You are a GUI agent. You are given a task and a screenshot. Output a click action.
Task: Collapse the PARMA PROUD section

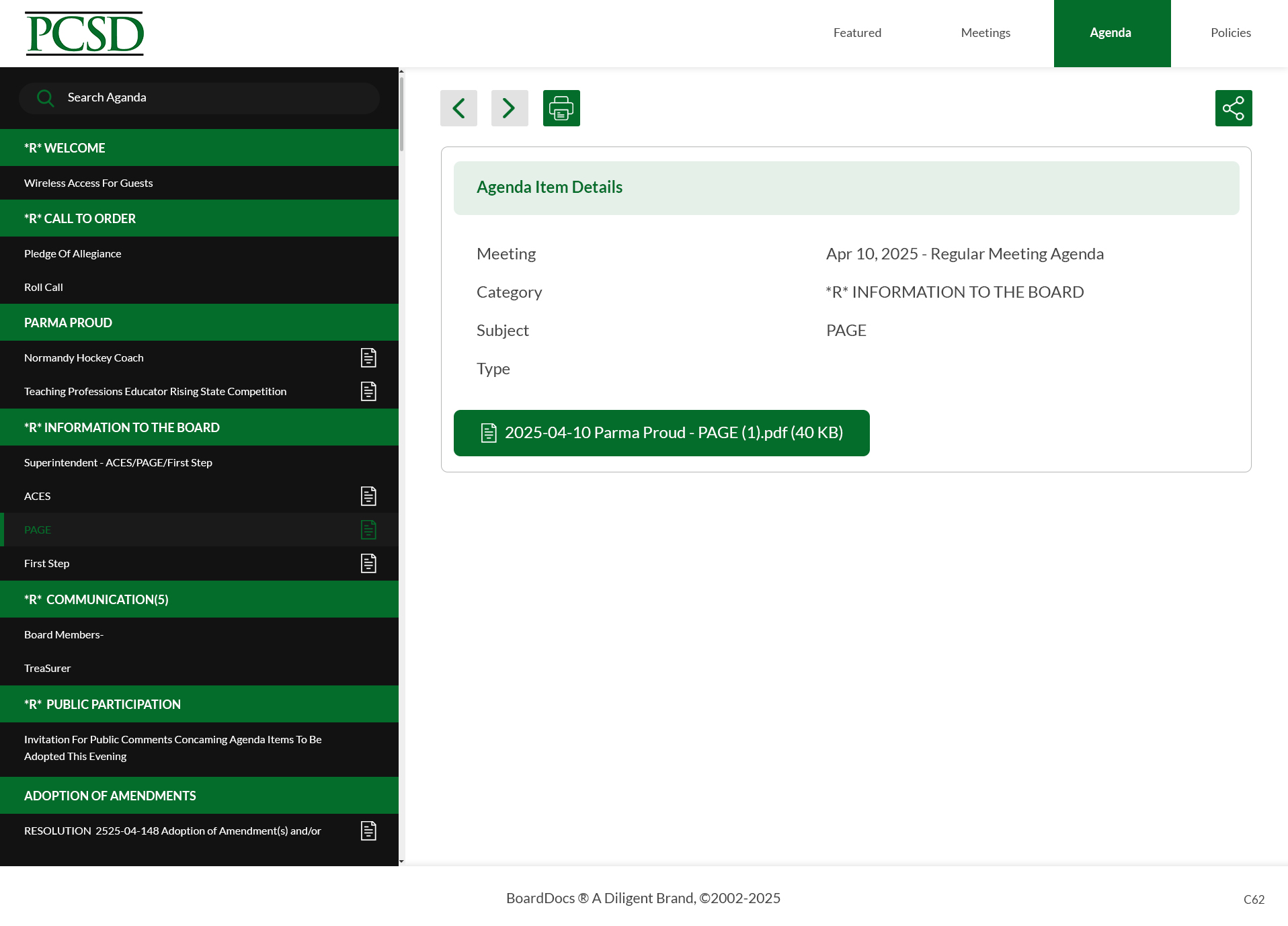[x=199, y=323]
